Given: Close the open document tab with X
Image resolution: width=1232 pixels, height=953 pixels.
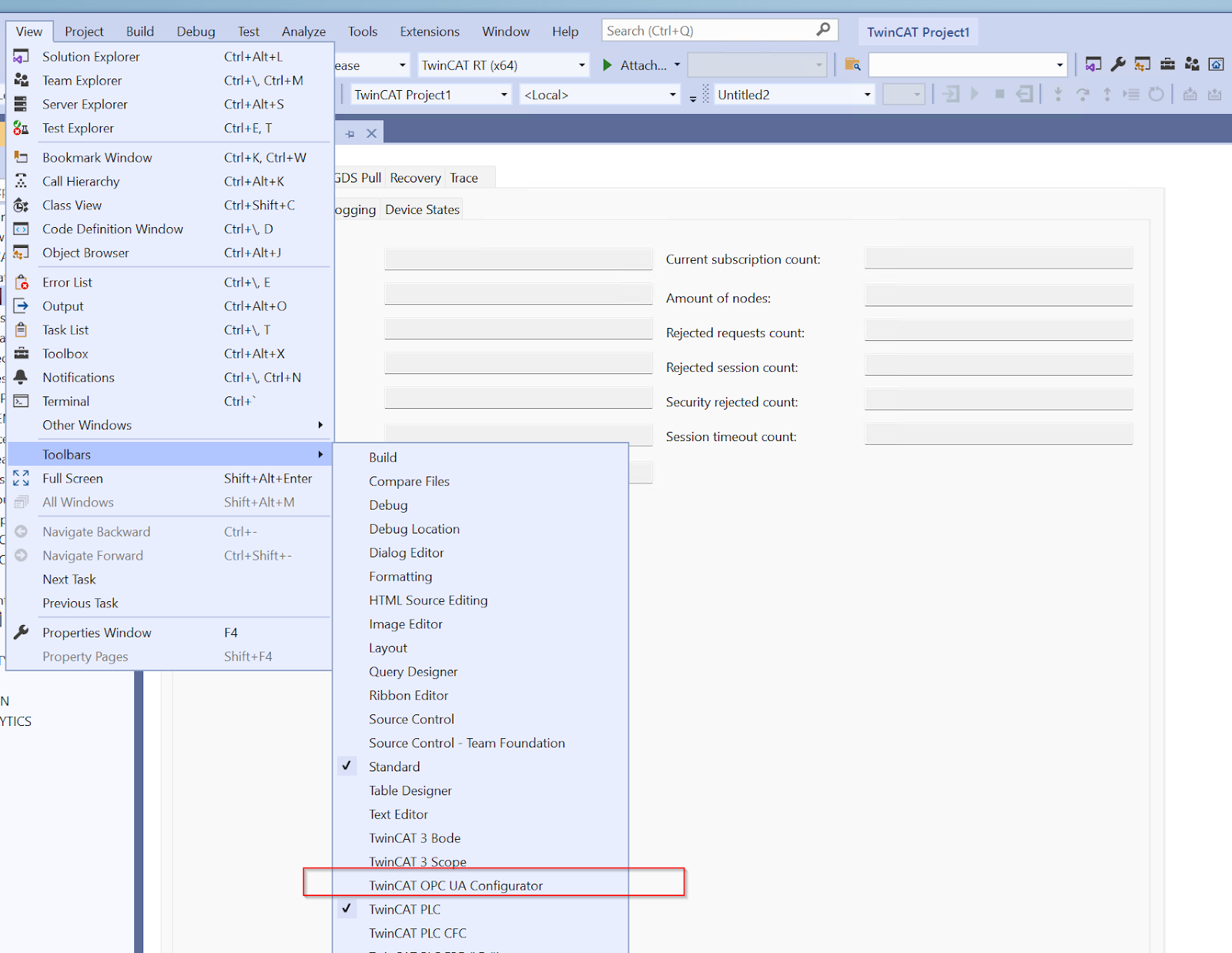Looking at the screenshot, I should [x=372, y=134].
